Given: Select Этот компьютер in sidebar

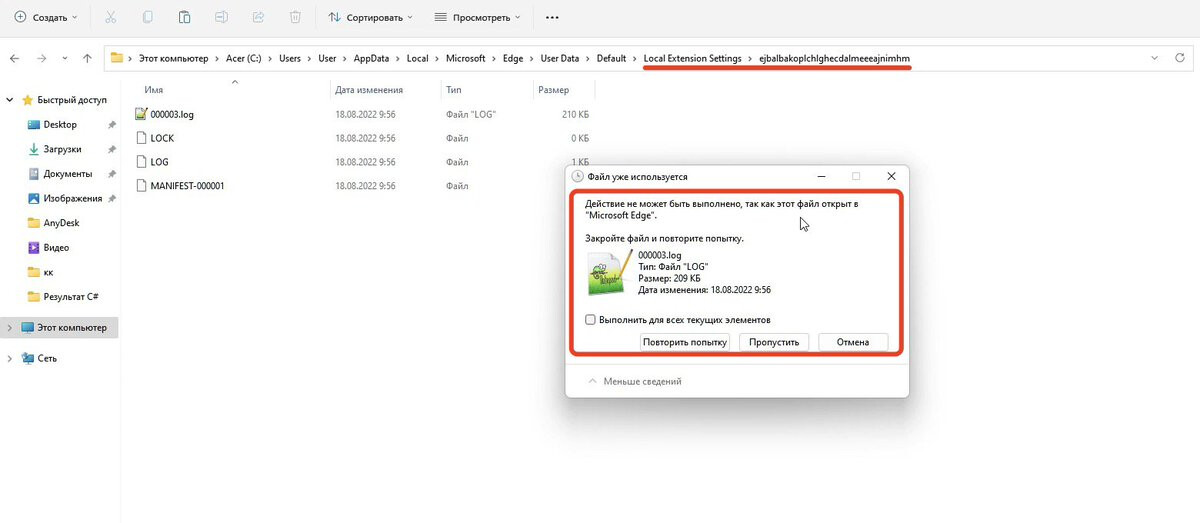Looking at the screenshot, I should point(72,328).
